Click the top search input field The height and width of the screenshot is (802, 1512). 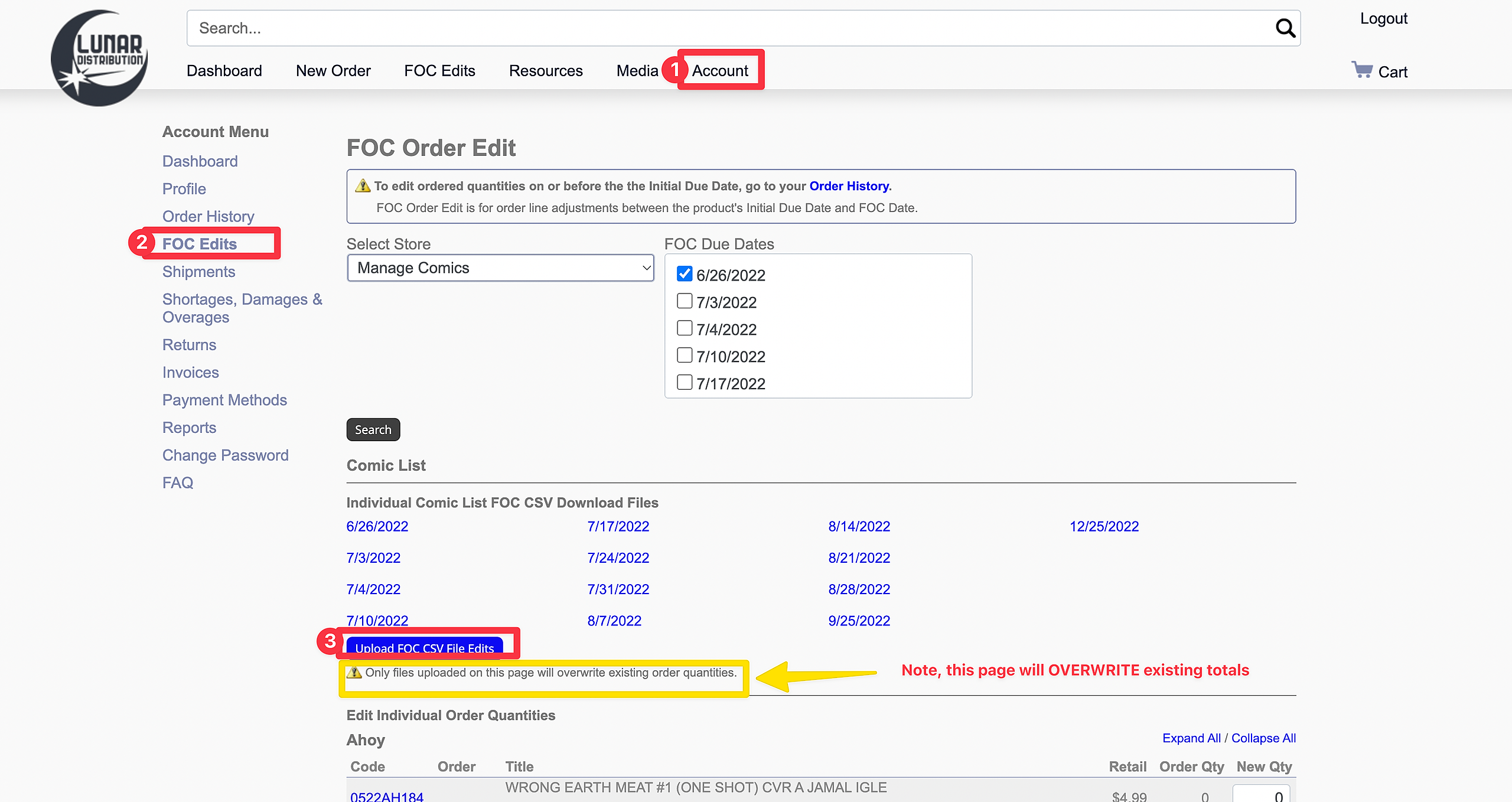coord(709,28)
